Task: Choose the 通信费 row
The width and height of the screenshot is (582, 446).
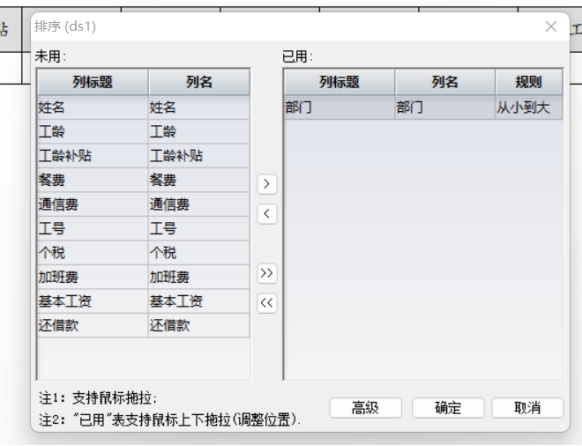Action: click(144, 204)
